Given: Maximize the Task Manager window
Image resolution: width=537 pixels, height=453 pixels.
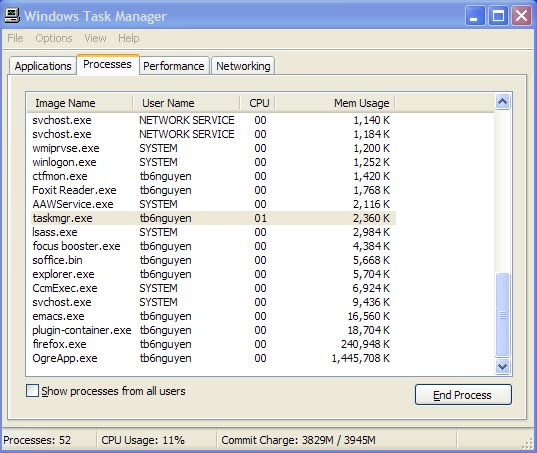Looking at the screenshot, I should [x=498, y=16].
